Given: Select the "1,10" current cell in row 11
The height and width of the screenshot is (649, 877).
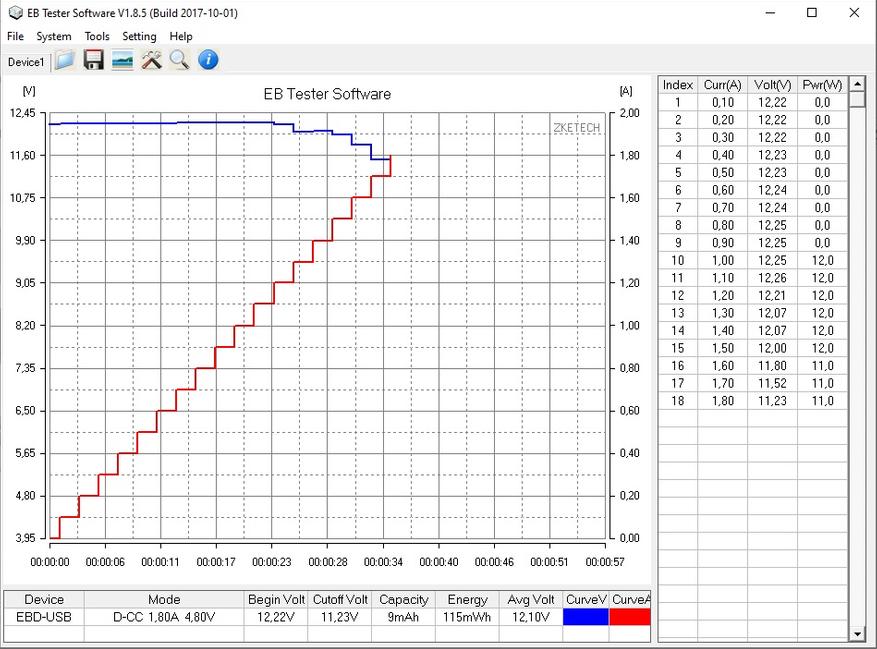Looking at the screenshot, I should click(x=723, y=278).
